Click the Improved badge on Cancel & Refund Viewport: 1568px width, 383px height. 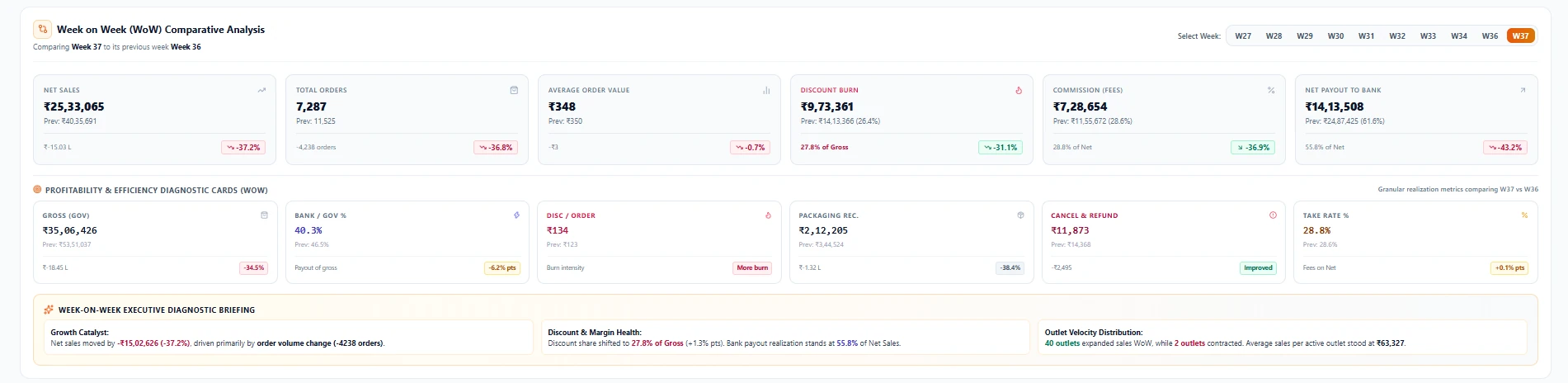pos(1259,267)
